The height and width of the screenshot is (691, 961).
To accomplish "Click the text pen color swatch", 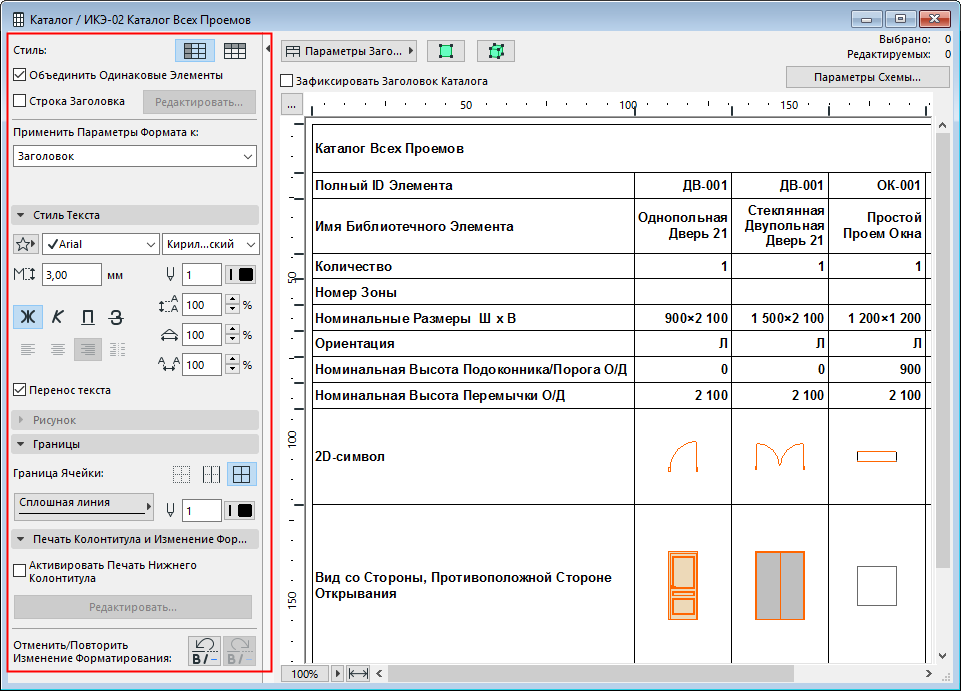I will pos(241,275).
